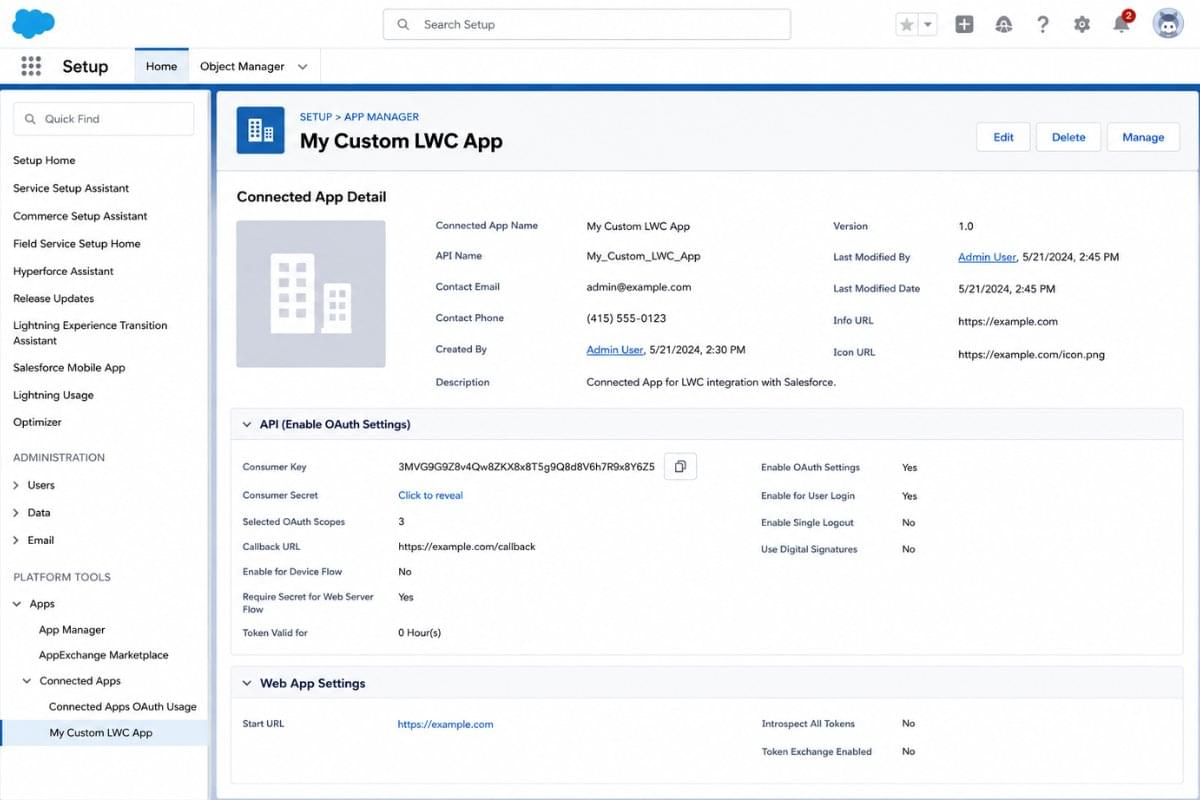Switch to the Home tab
This screenshot has width=1200, height=800.
coord(161,66)
